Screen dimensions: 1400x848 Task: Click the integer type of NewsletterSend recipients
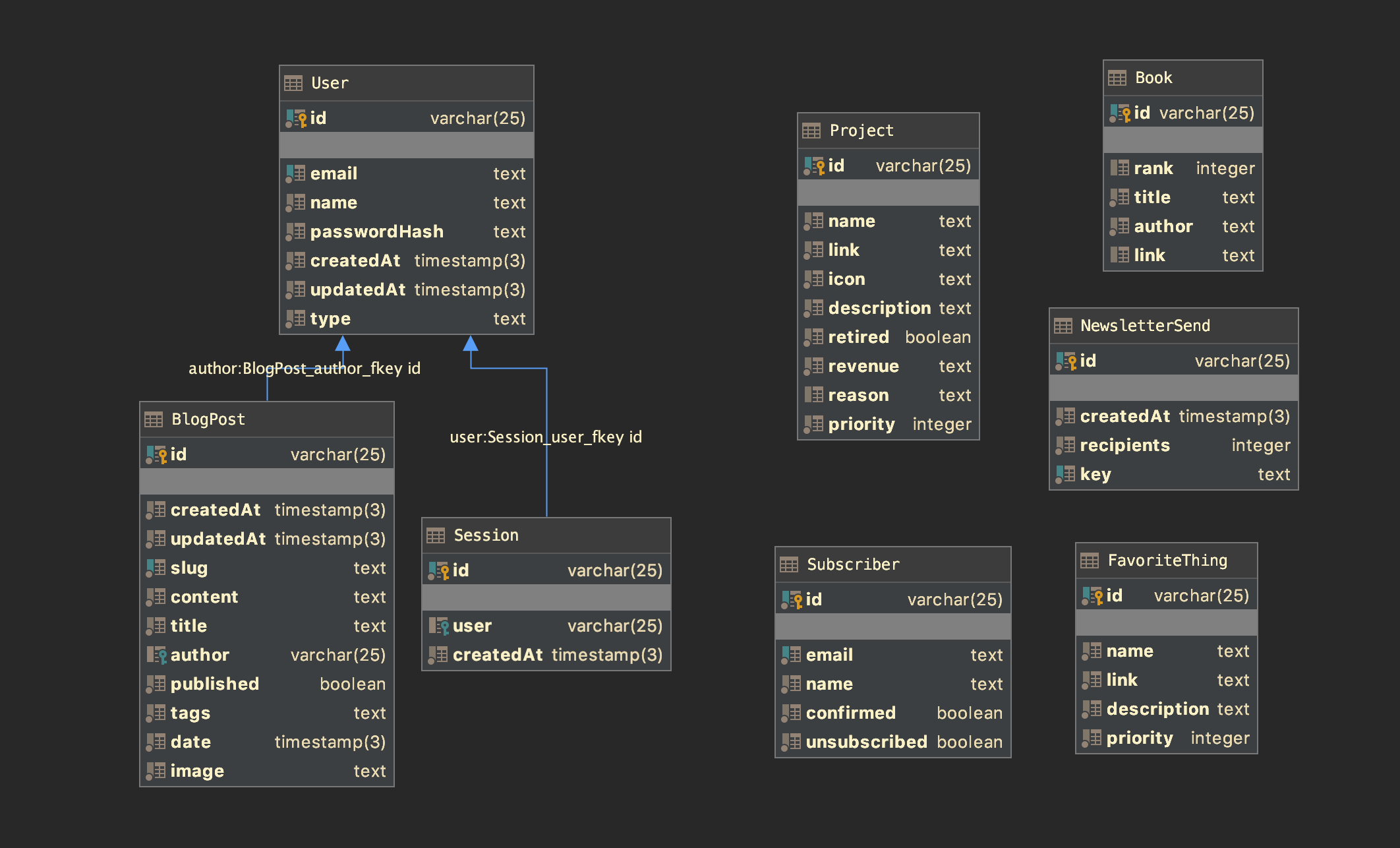[x=1261, y=446]
